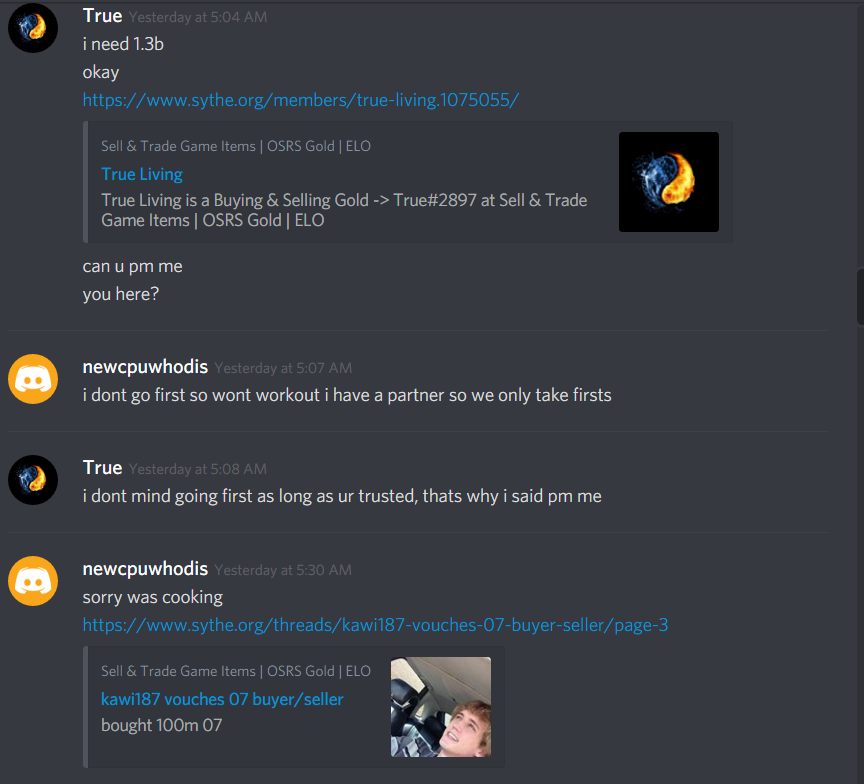Open the true-living.1075055 sythe.org members link

coord(301,100)
